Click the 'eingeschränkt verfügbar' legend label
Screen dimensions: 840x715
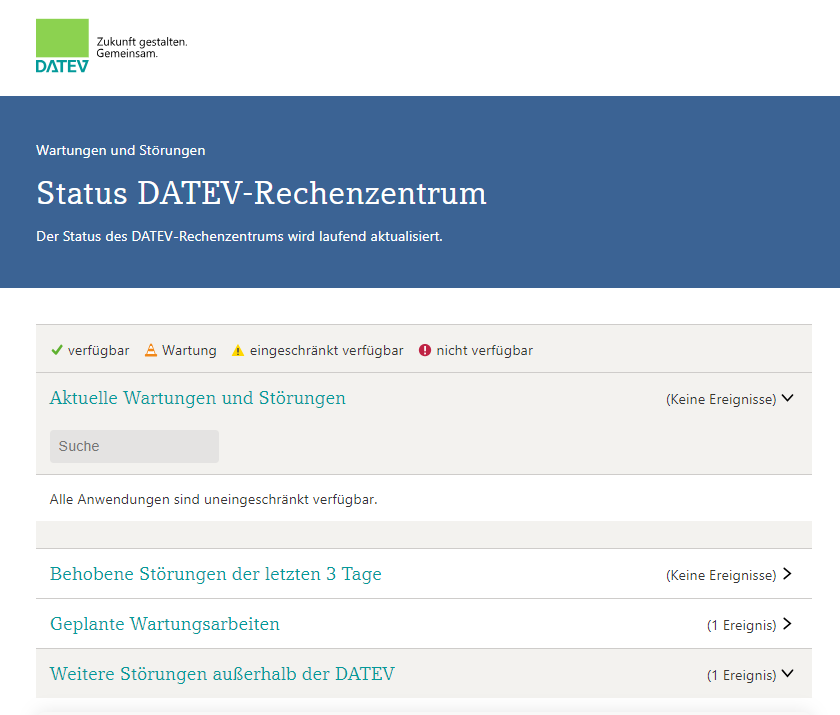point(326,351)
